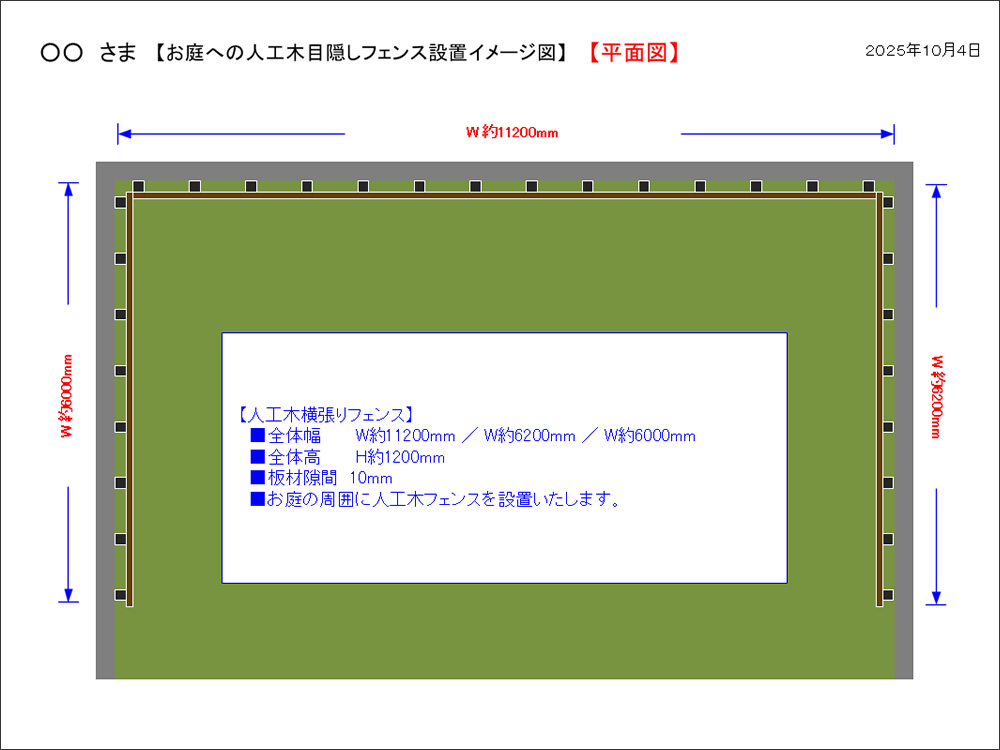Click the red 【平面図】 label
This screenshot has height=750, width=1000.
coord(633,53)
